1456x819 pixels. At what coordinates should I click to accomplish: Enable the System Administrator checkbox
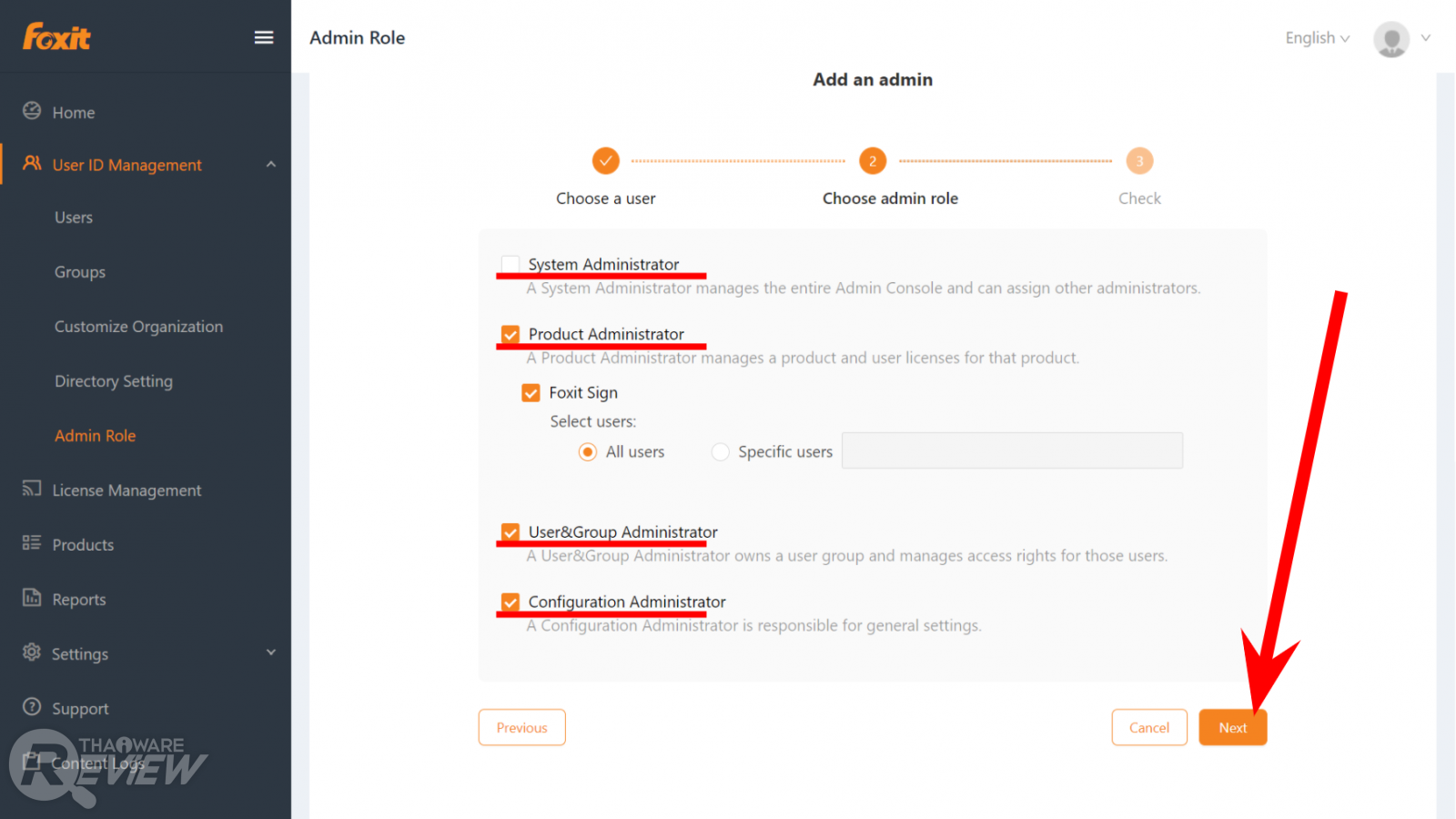coord(511,264)
